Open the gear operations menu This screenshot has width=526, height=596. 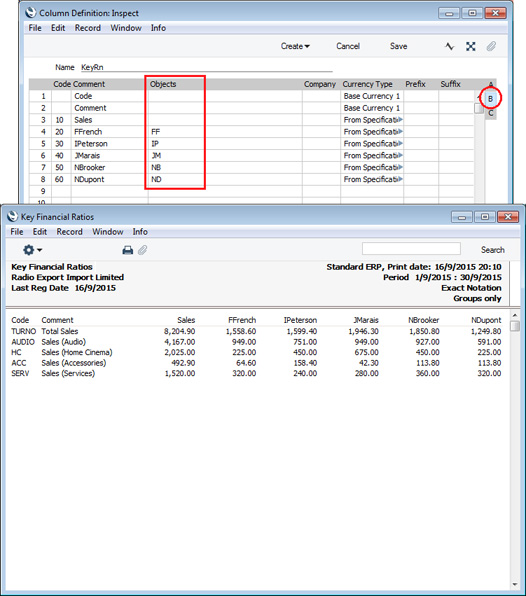(32, 250)
